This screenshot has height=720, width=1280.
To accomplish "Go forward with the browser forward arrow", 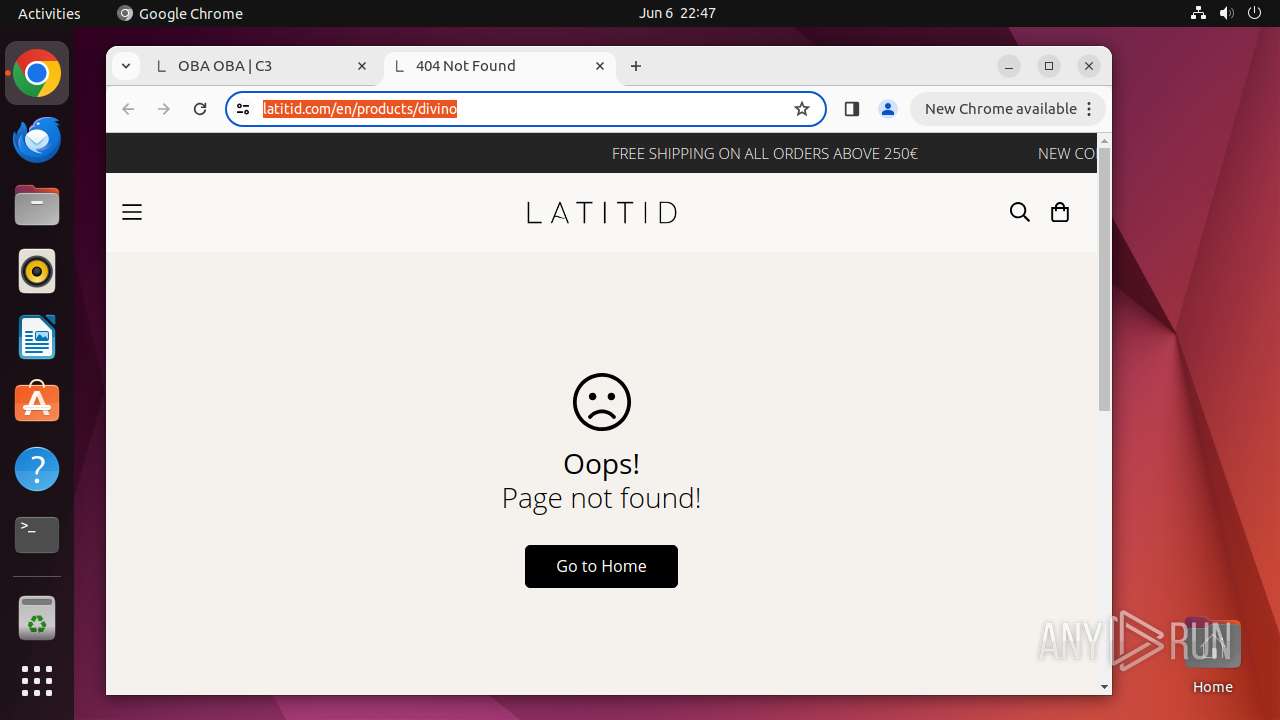I will point(164,109).
